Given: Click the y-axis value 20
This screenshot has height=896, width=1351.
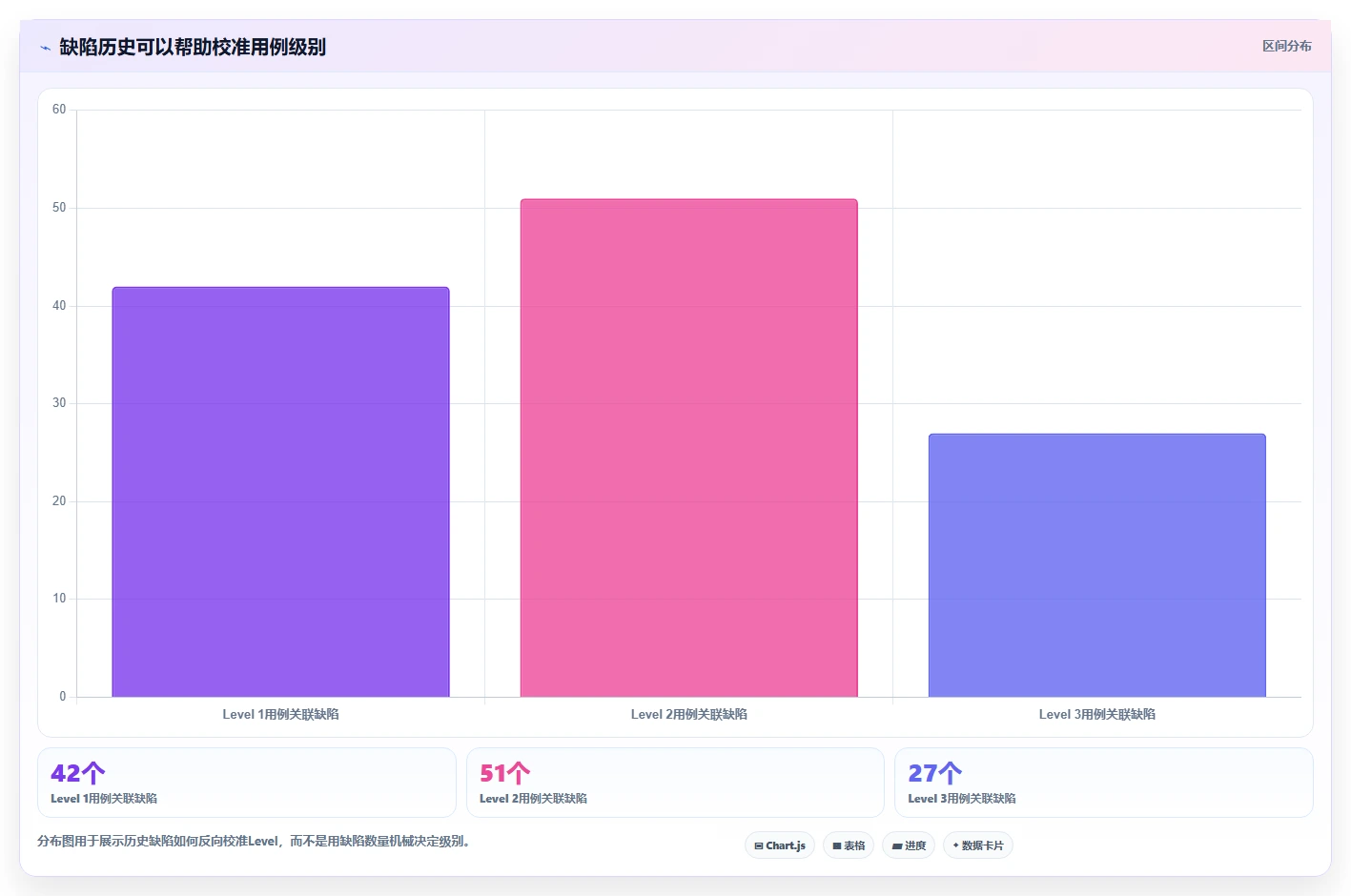Looking at the screenshot, I should pos(59,501).
